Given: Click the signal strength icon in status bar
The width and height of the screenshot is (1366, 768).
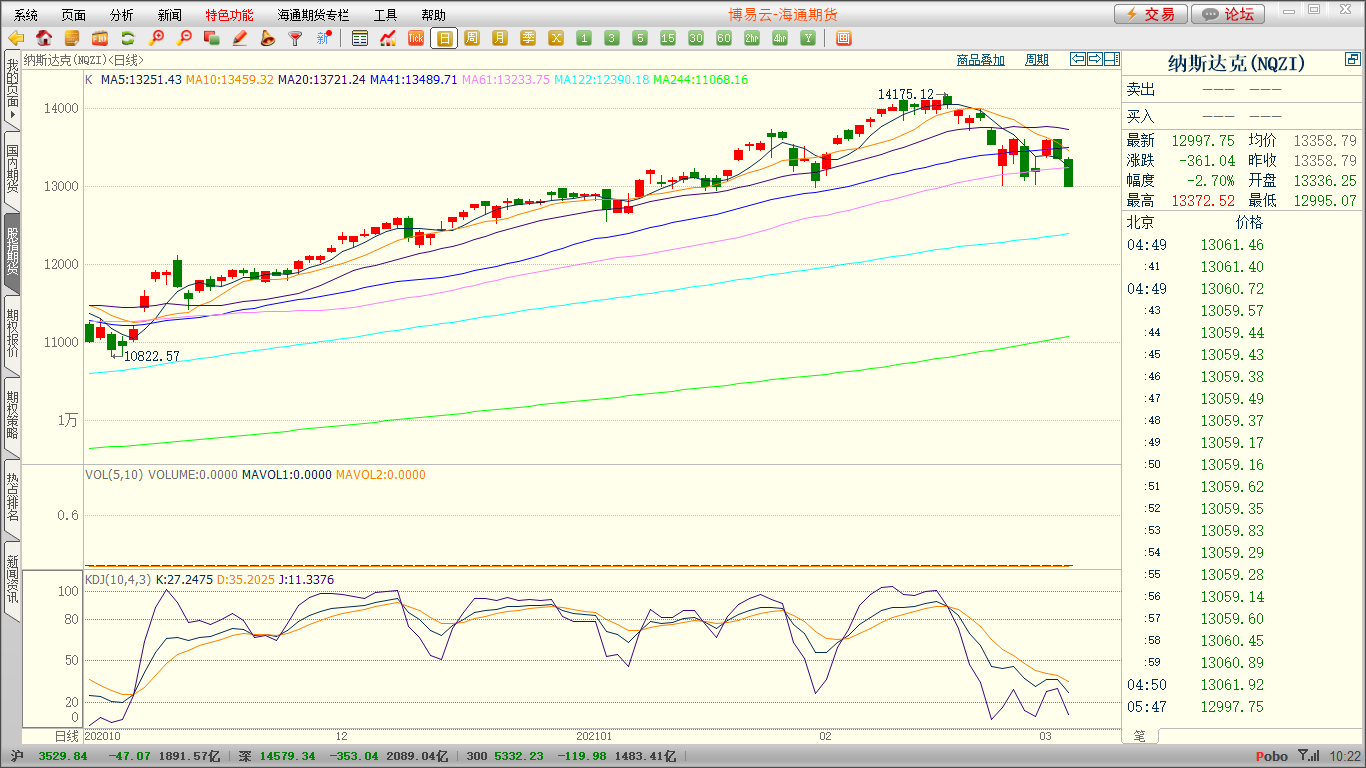Looking at the screenshot, I should (1308, 757).
